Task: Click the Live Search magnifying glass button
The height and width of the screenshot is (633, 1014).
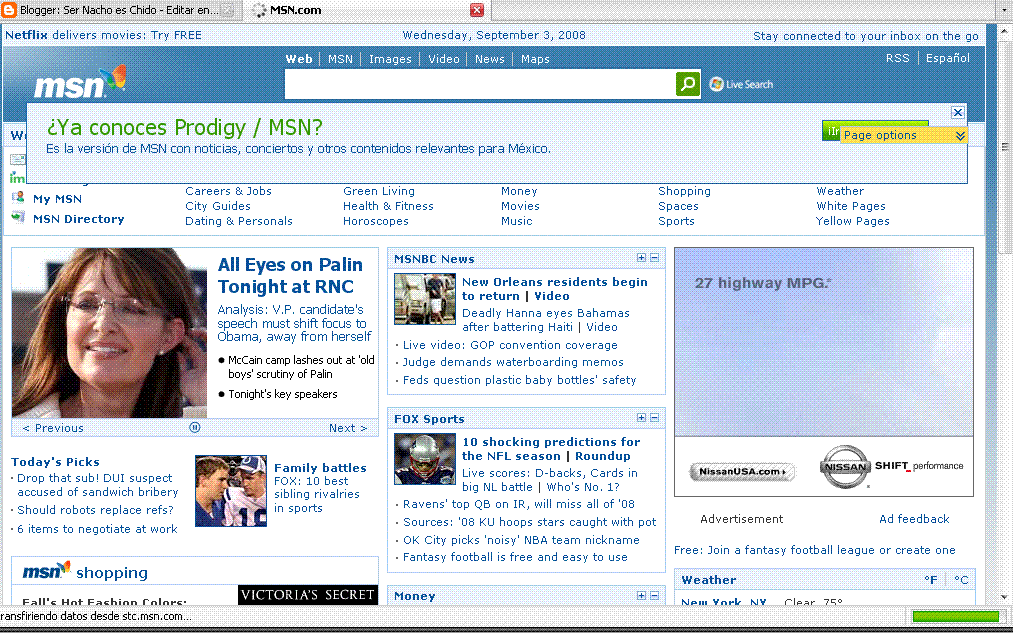Action: [x=687, y=84]
